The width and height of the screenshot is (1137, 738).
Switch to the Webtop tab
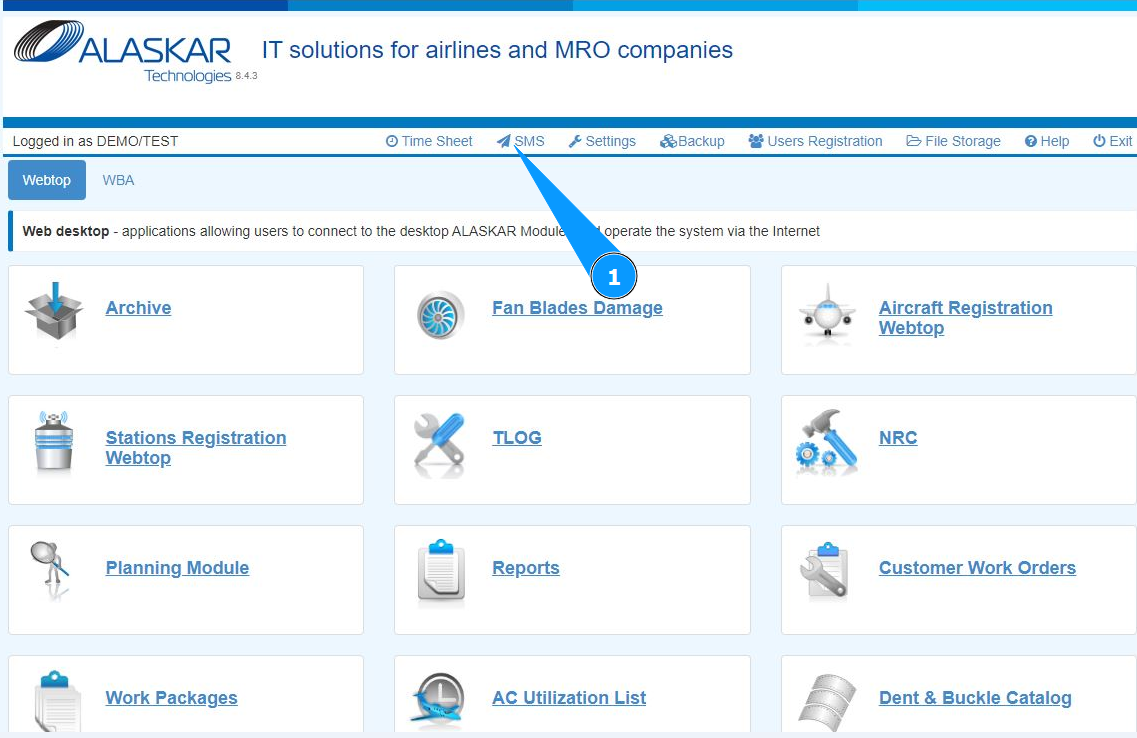coord(46,180)
